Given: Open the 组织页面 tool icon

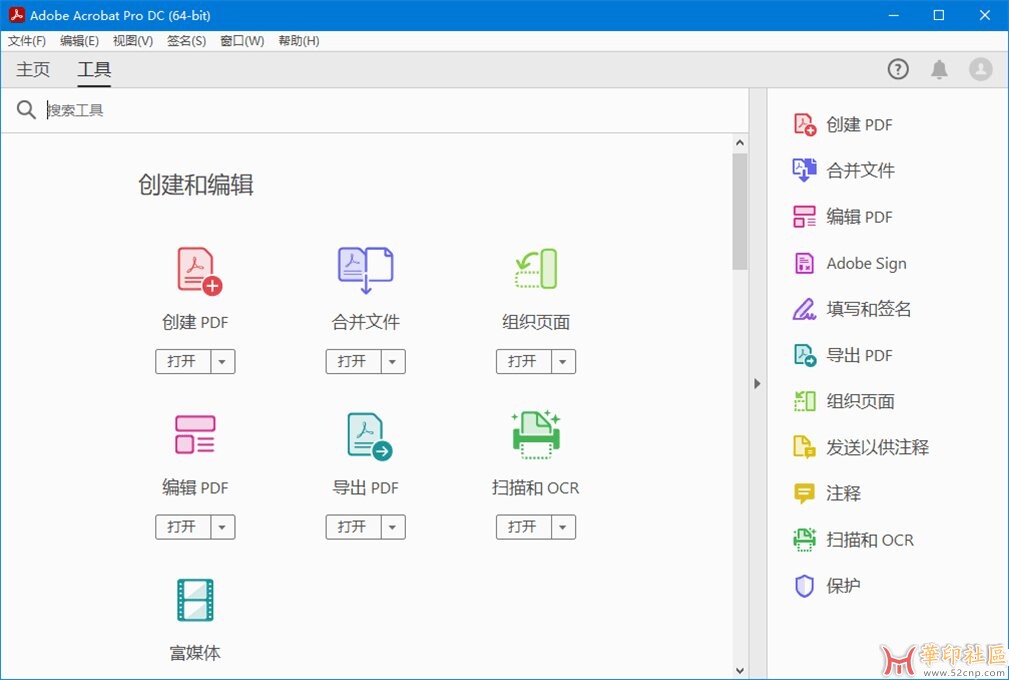Looking at the screenshot, I should [x=536, y=269].
